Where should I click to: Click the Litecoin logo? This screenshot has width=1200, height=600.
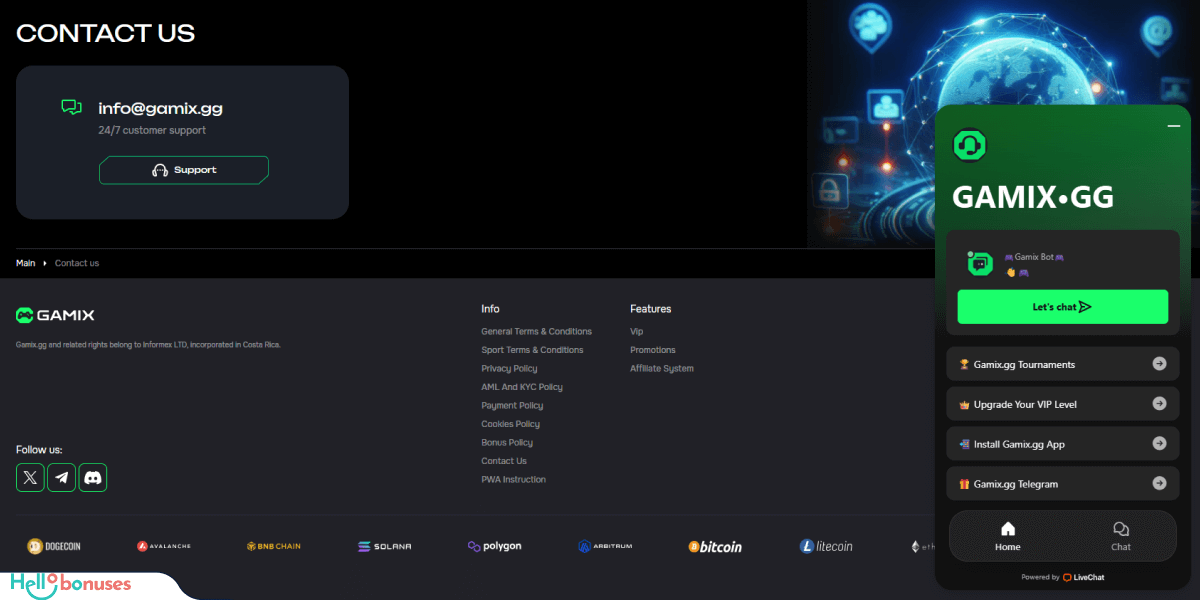click(x=826, y=546)
